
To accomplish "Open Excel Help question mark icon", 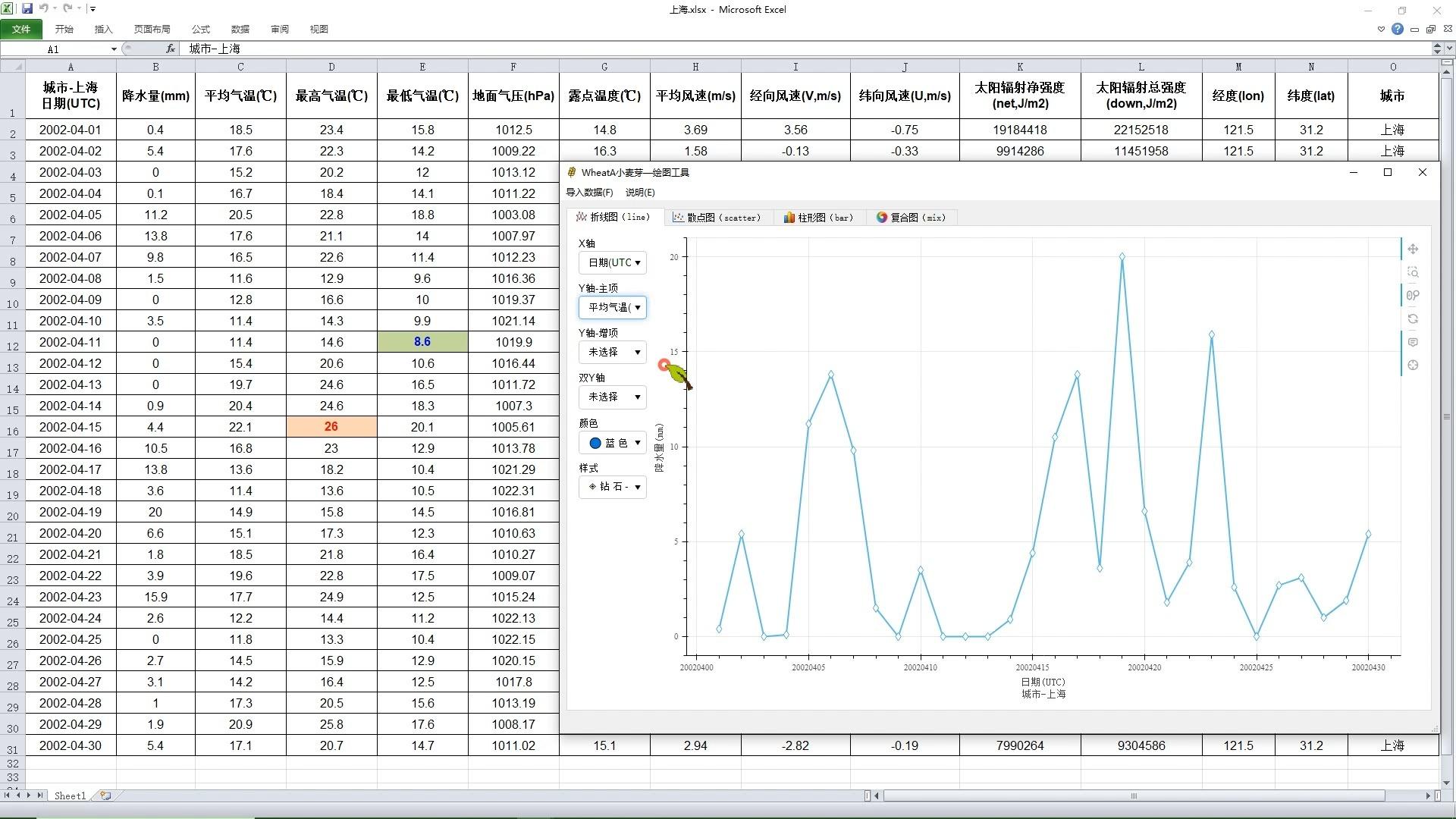I will point(1398,29).
